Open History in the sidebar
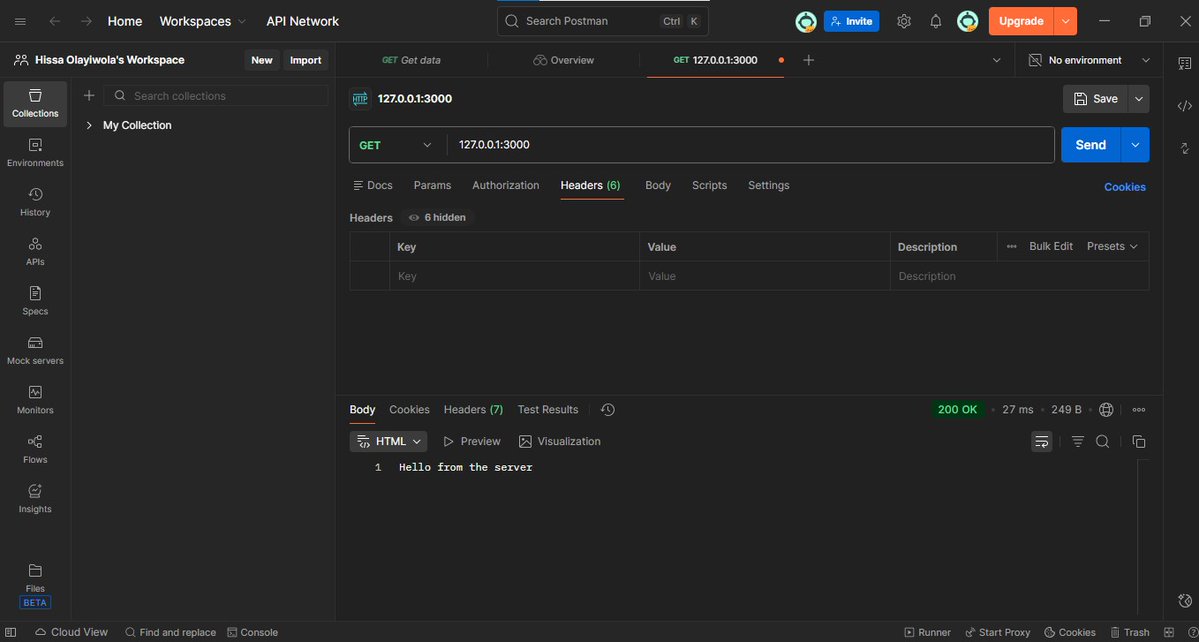This screenshot has height=642, width=1199. 35,203
